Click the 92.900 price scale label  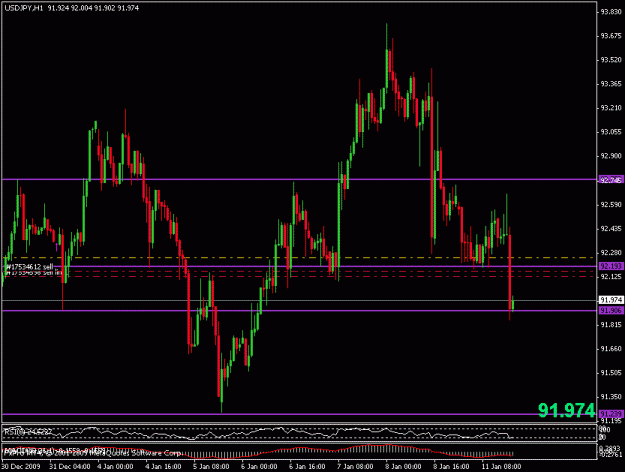(611, 156)
